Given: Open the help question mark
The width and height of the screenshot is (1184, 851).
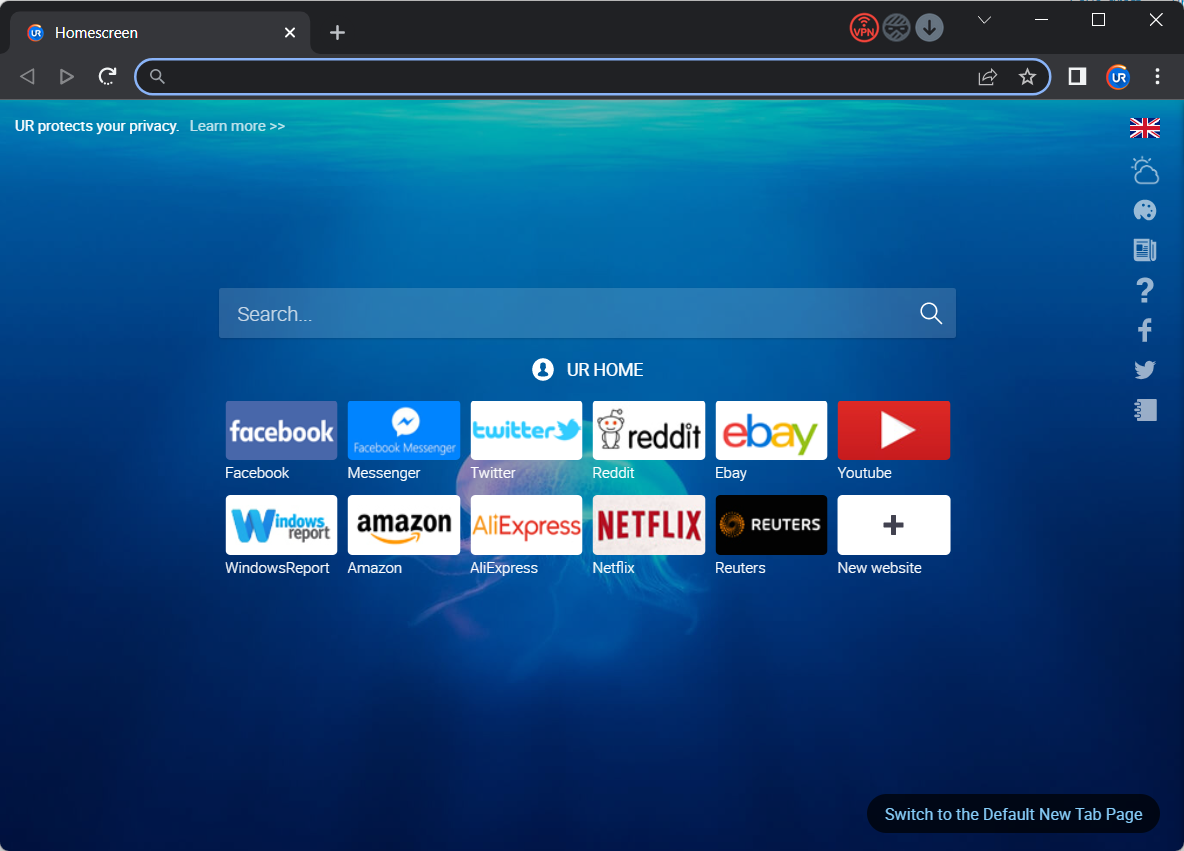Looking at the screenshot, I should point(1145,290).
